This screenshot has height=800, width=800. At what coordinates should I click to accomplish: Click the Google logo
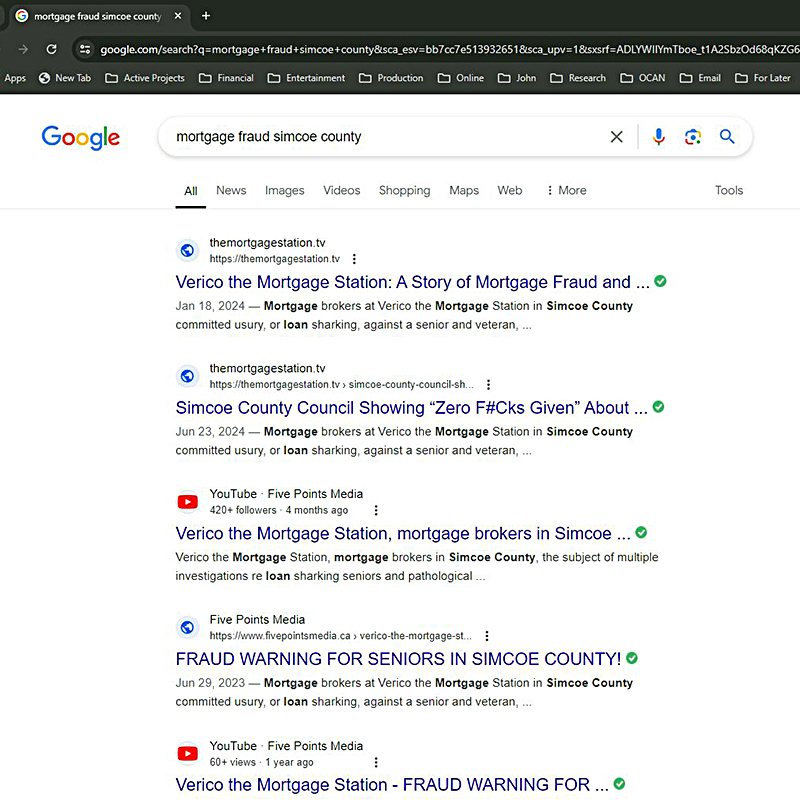pos(81,137)
